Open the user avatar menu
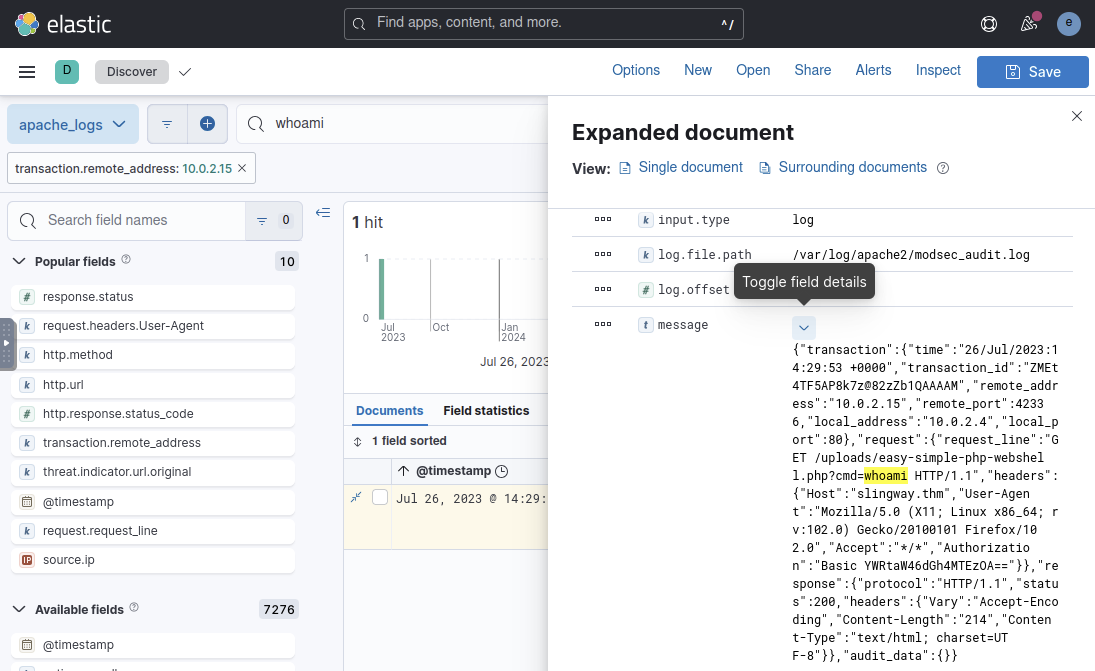 tap(1069, 24)
